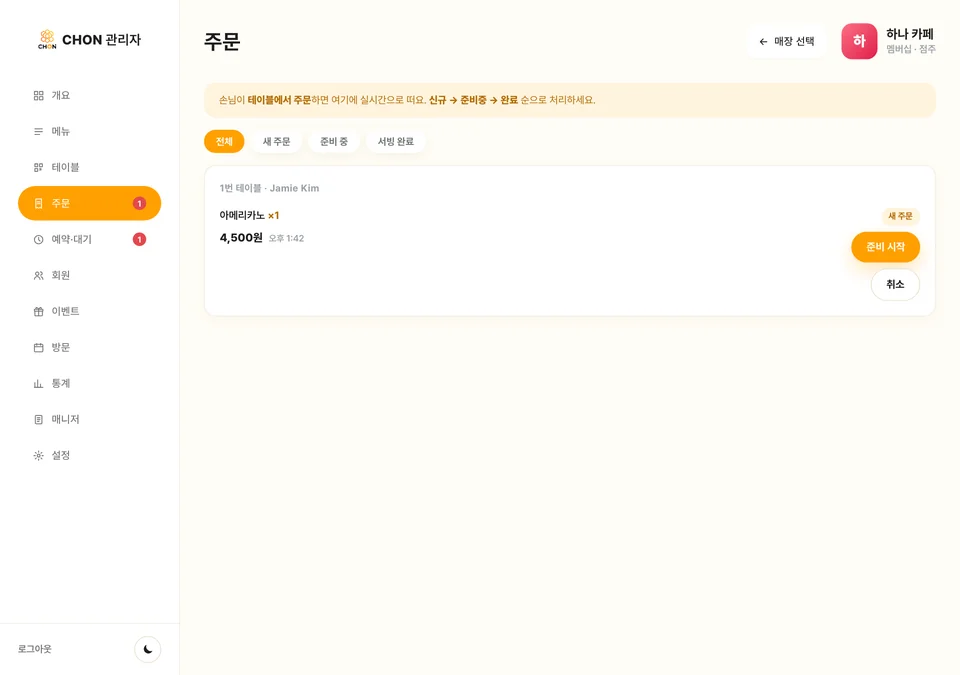Image resolution: width=960 pixels, height=675 pixels.
Task: Filter orders by 새 주문
Action: (277, 141)
